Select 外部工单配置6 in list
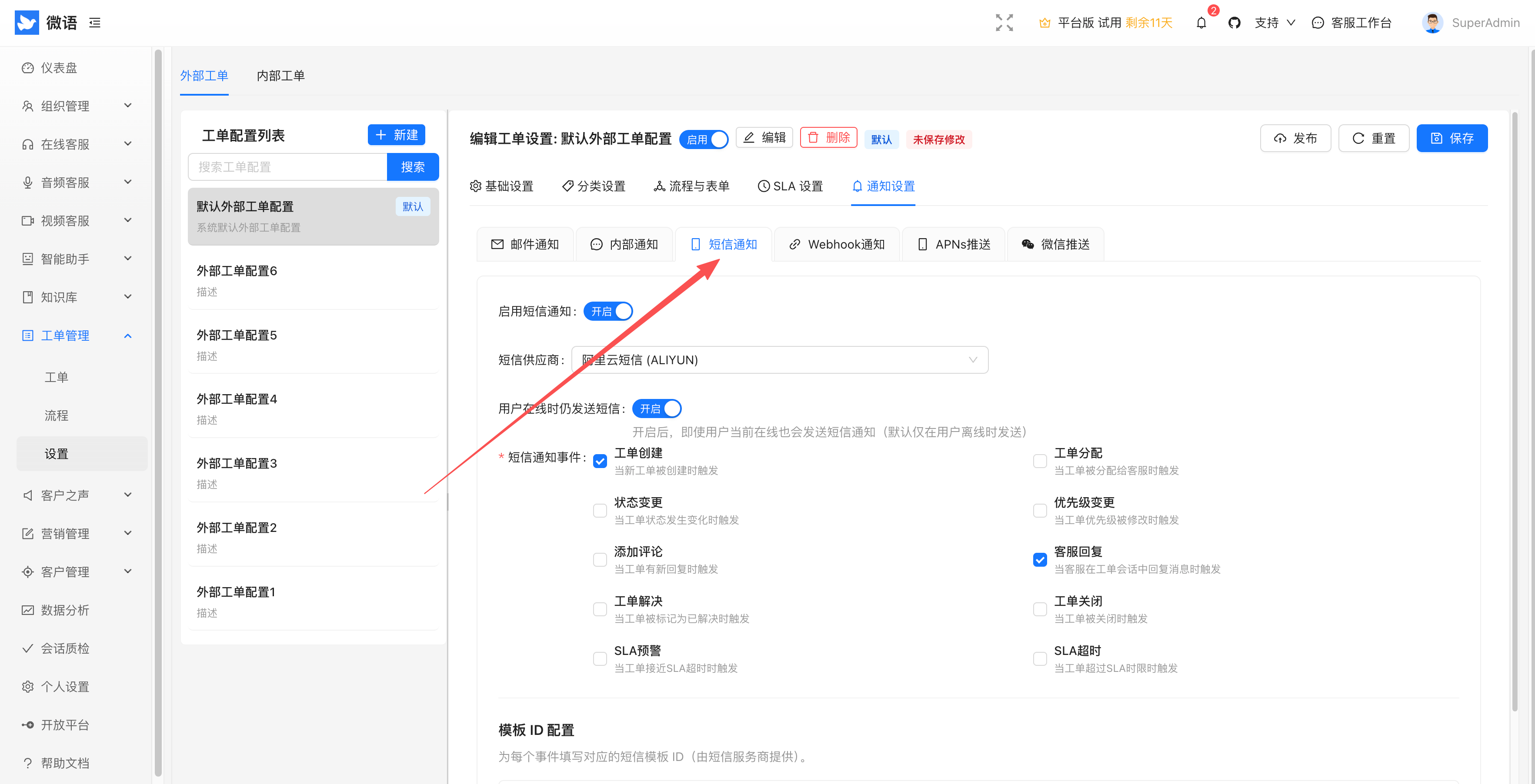The width and height of the screenshot is (1535, 784). tap(314, 280)
